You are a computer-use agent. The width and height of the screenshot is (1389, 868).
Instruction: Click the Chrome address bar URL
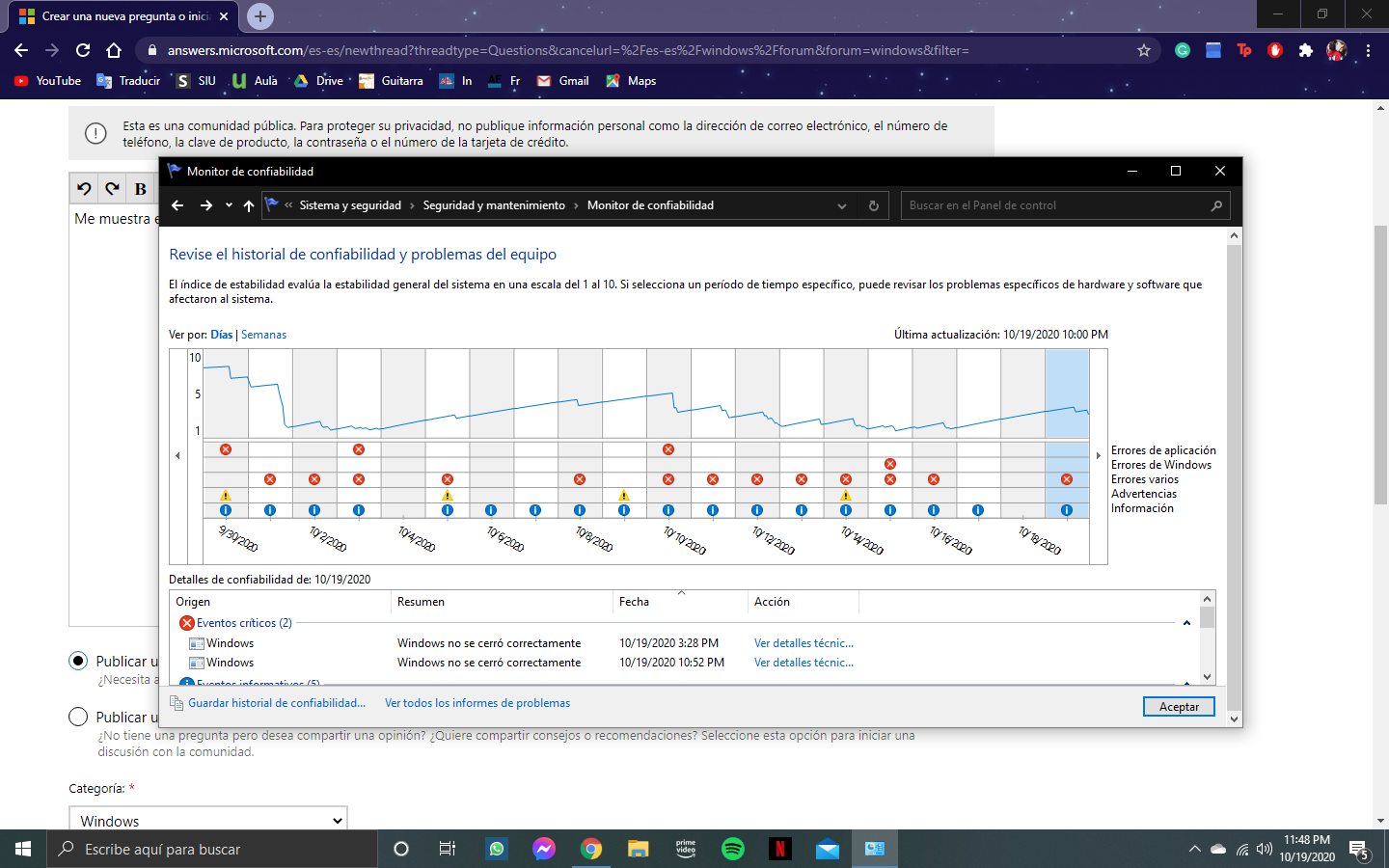click(568, 50)
